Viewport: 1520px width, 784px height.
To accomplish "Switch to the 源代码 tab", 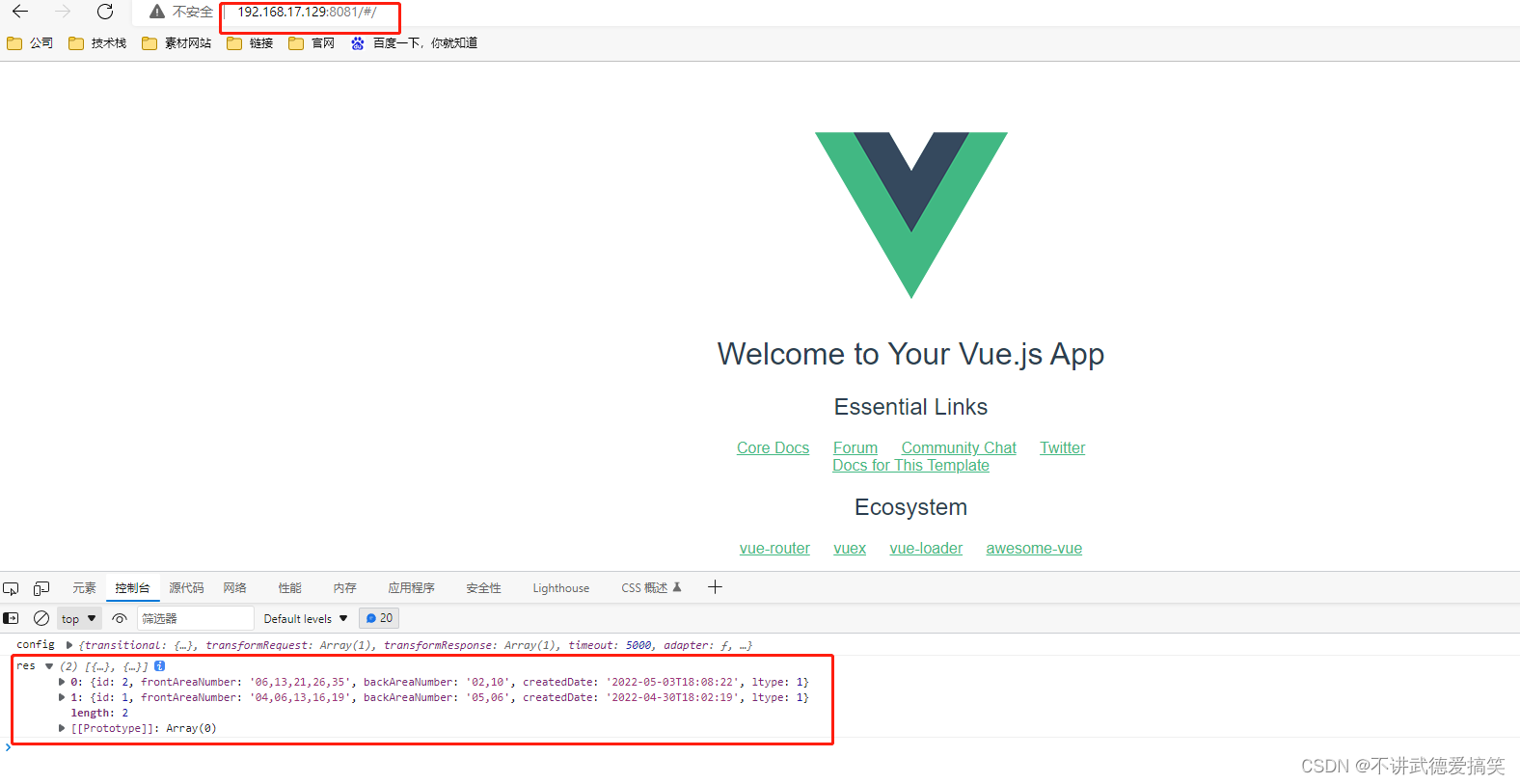I will coord(186,588).
